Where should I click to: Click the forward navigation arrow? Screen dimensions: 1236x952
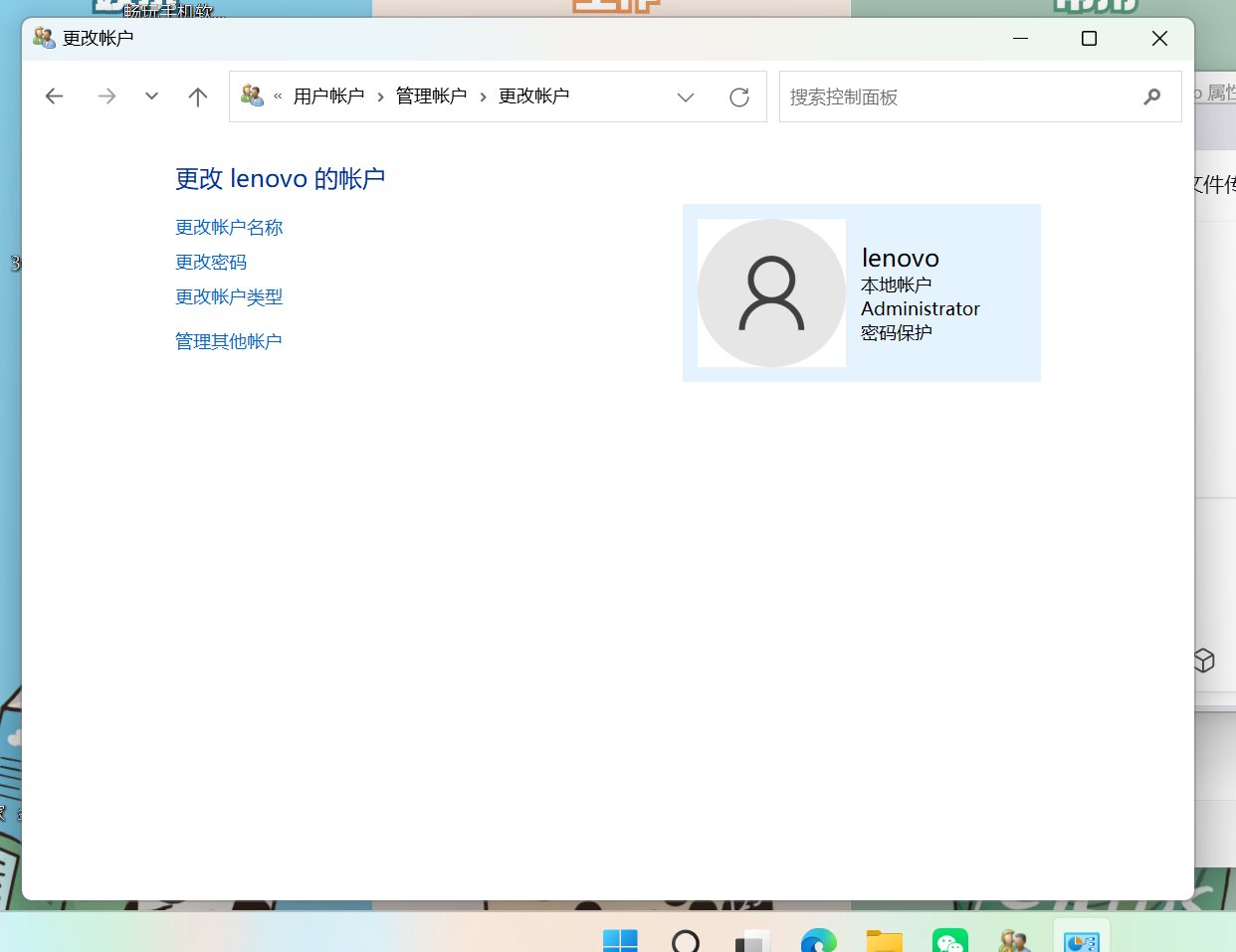pos(106,96)
